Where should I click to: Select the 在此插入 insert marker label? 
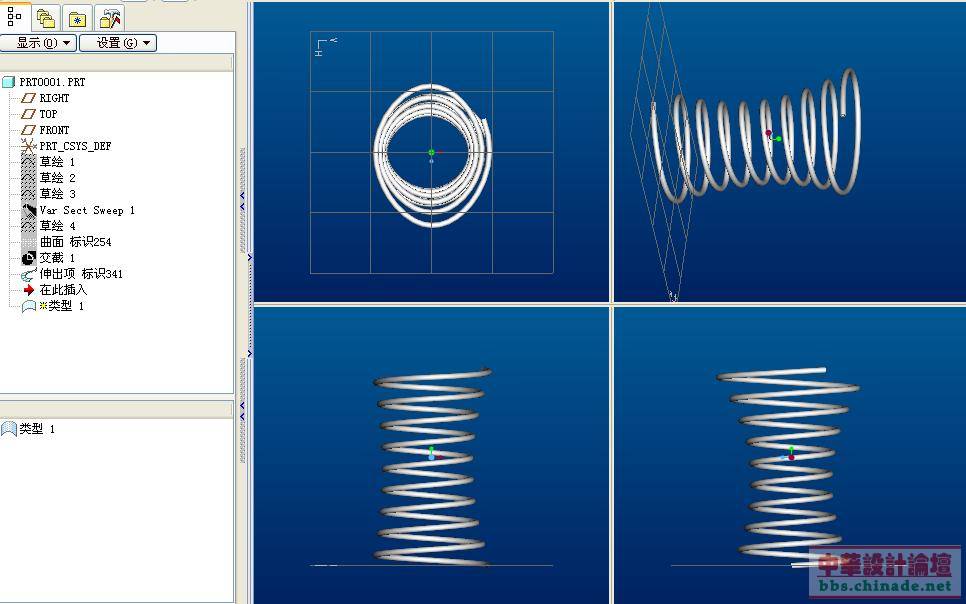pos(63,290)
